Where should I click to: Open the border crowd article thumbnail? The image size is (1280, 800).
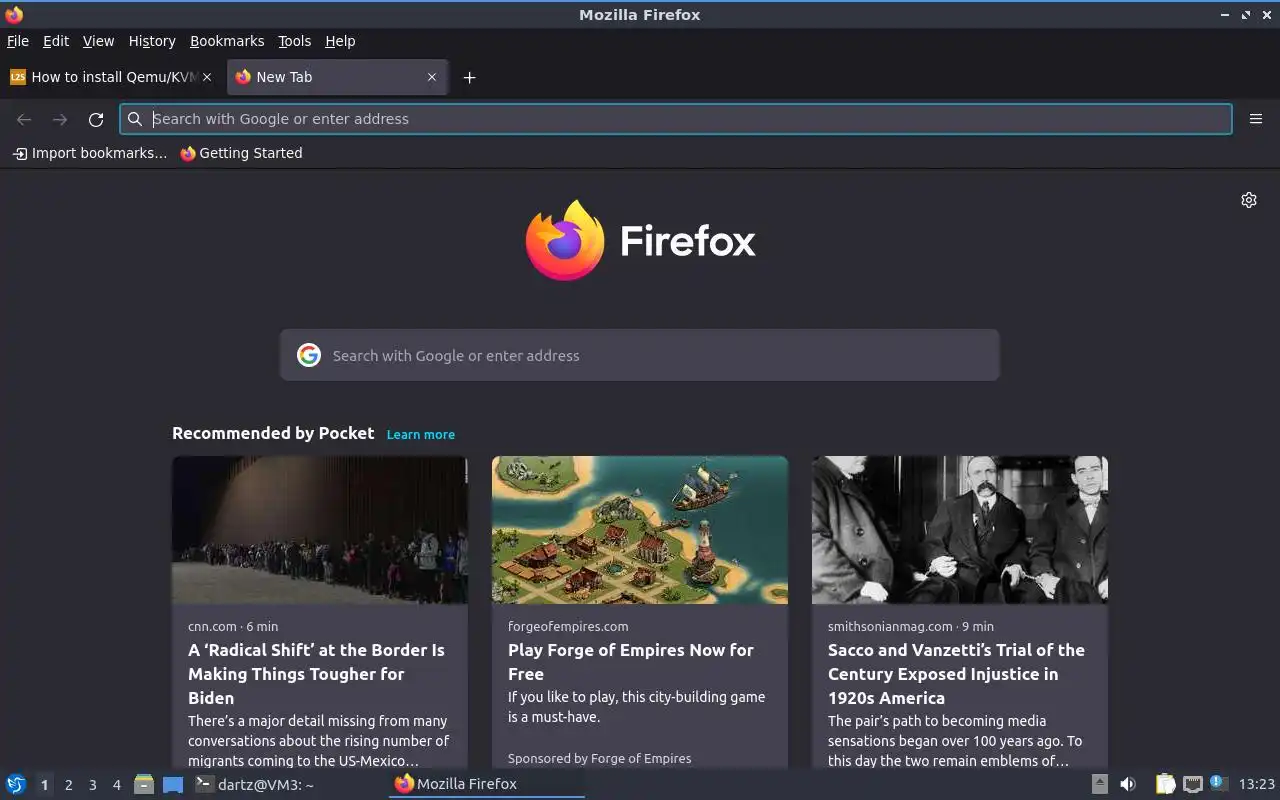click(x=320, y=530)
